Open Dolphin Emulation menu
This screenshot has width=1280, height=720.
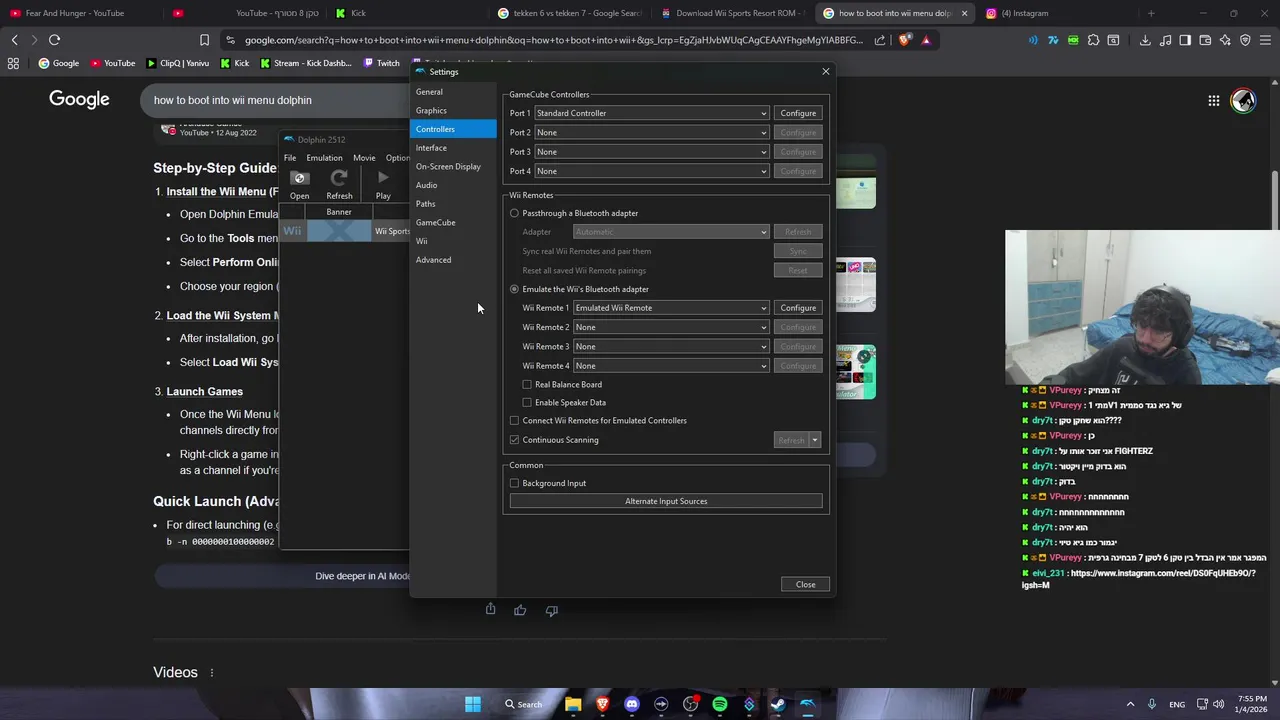[x=324, y=158]
